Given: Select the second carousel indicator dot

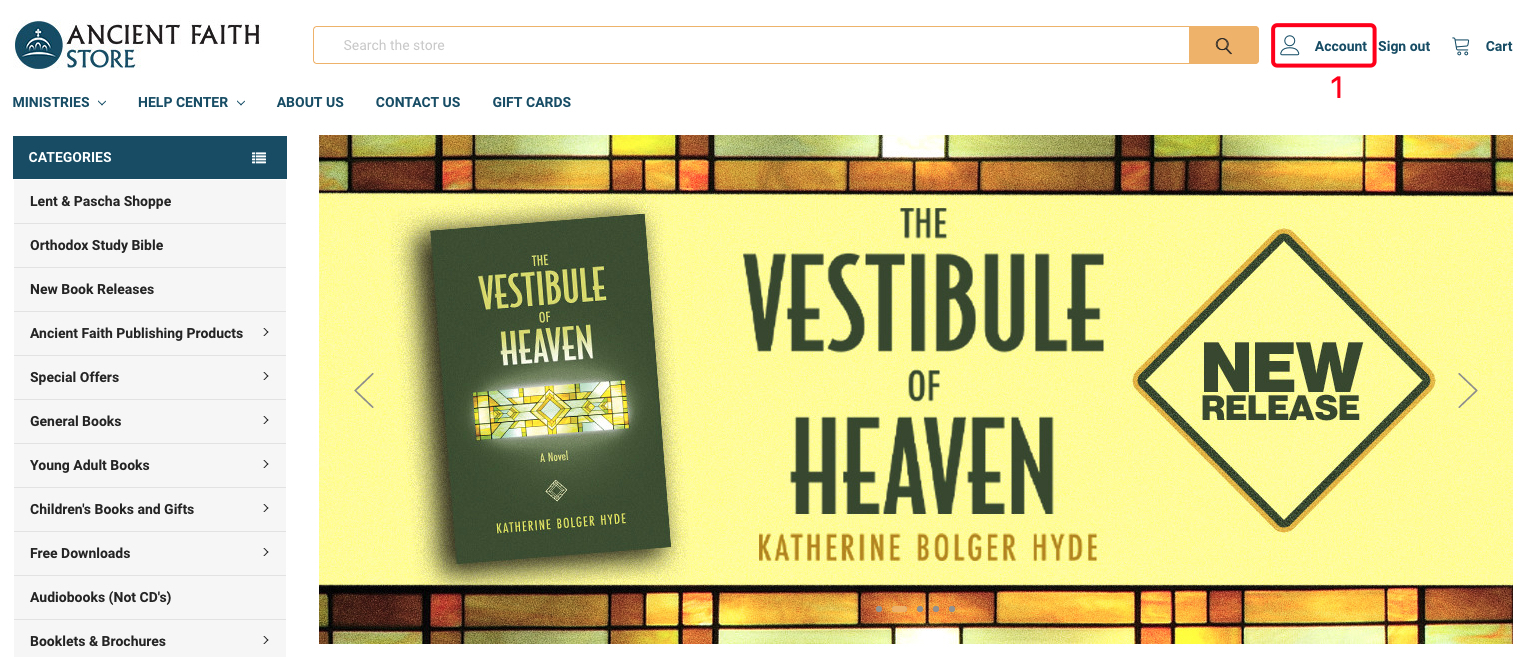Looking at the screenshot, I should (899, 609).
